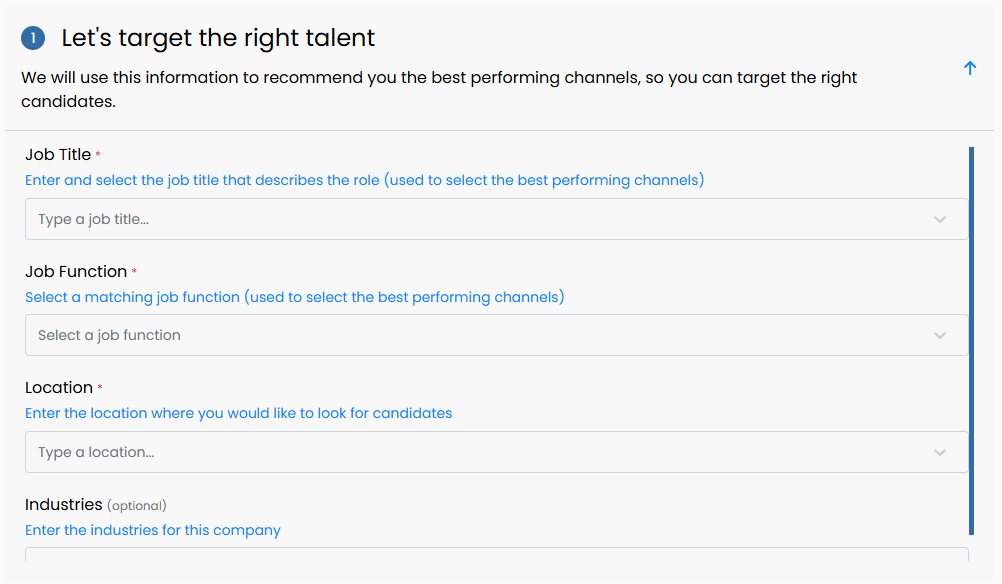Expand the Job Function dropdown arrow
This screenshot has width=1002, height=584.
939,335
